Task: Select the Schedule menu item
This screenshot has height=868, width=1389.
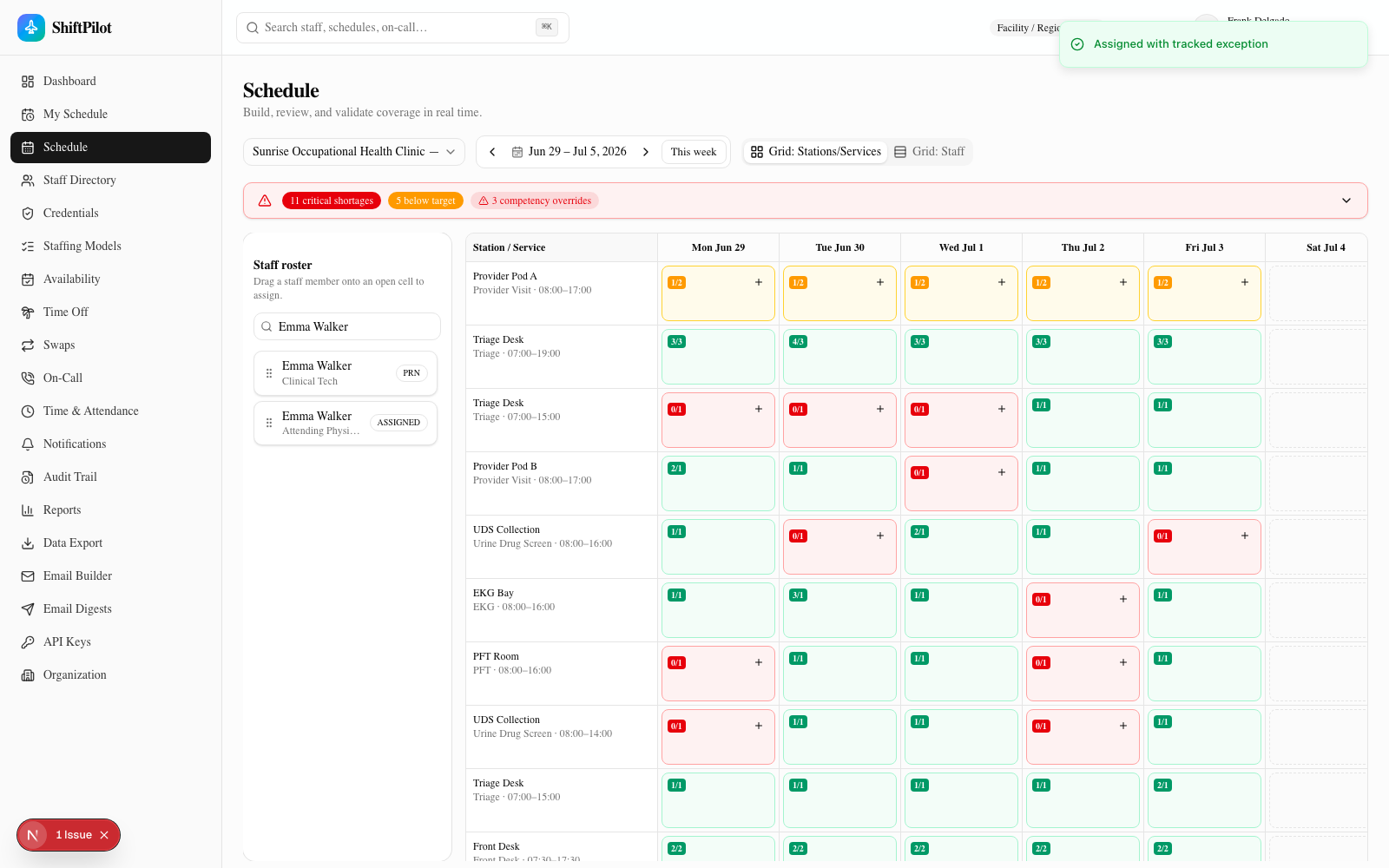Action: point(110,148)
